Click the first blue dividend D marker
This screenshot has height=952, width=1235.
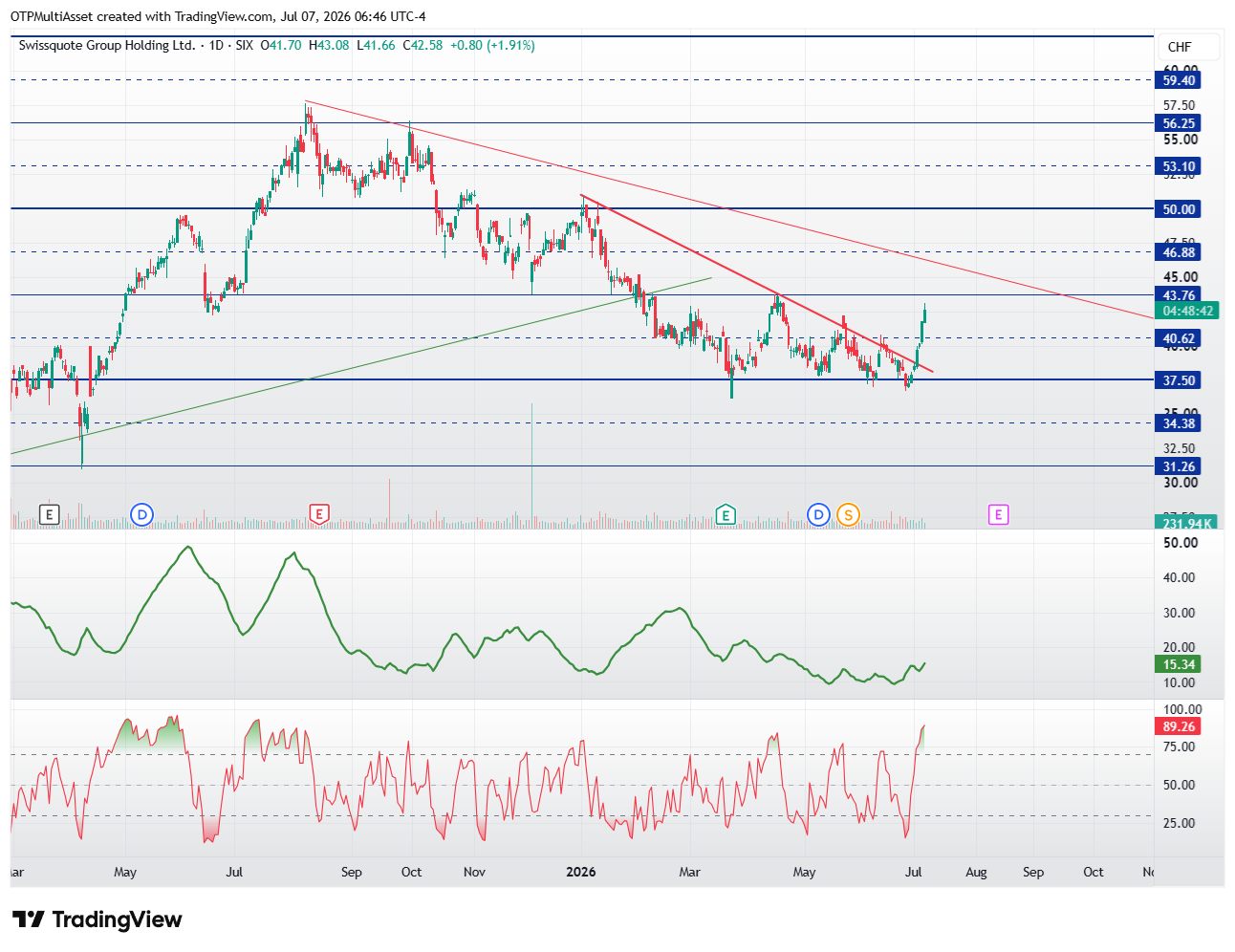point(141,515)
